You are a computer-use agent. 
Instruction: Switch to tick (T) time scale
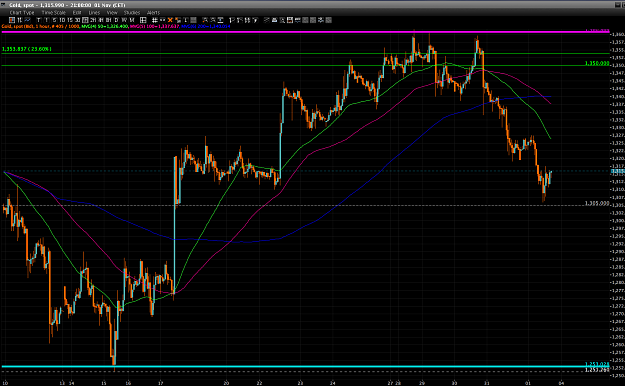click(39, 20)
